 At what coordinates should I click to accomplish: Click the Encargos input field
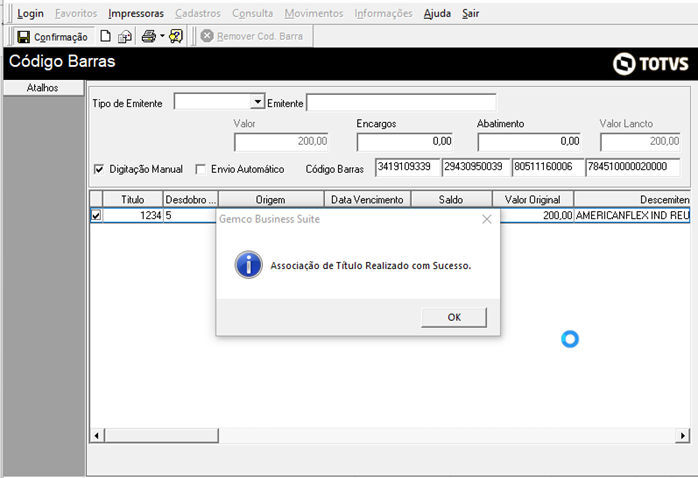click(x=405, y=142)
